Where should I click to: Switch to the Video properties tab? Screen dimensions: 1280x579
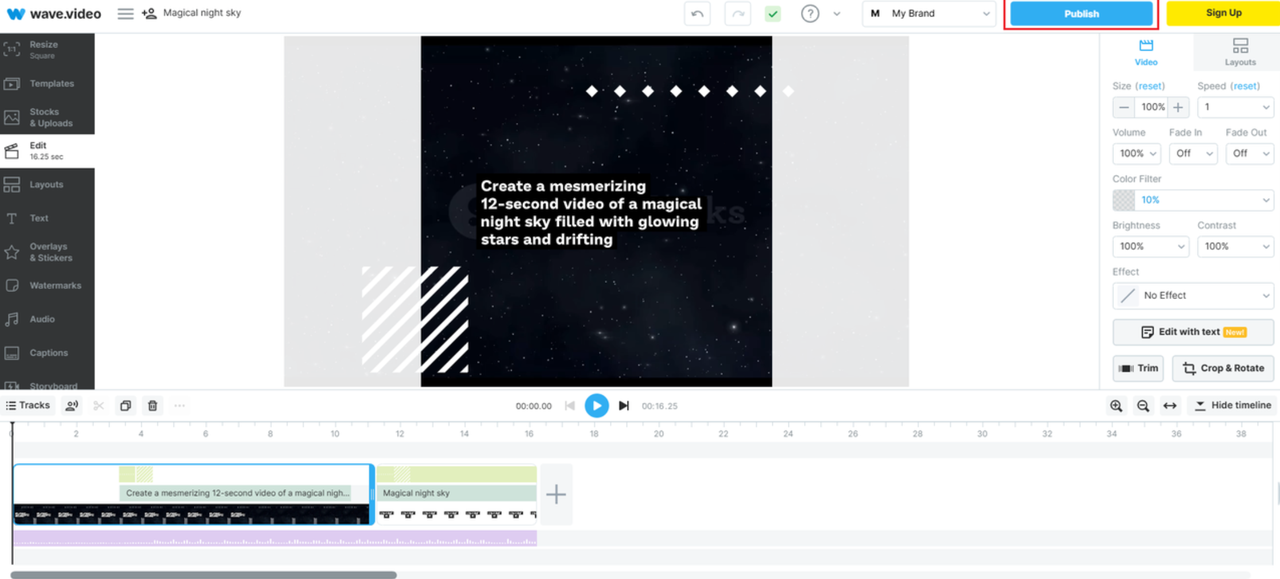[1146, 52]
